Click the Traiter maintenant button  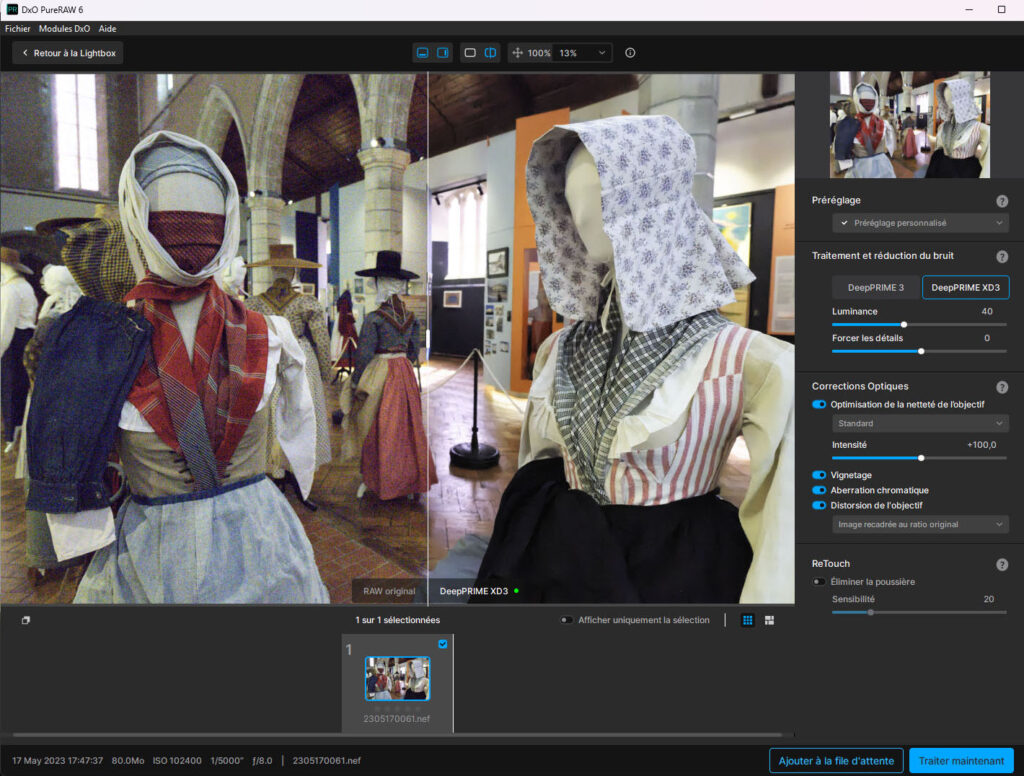tap(960, 761)
